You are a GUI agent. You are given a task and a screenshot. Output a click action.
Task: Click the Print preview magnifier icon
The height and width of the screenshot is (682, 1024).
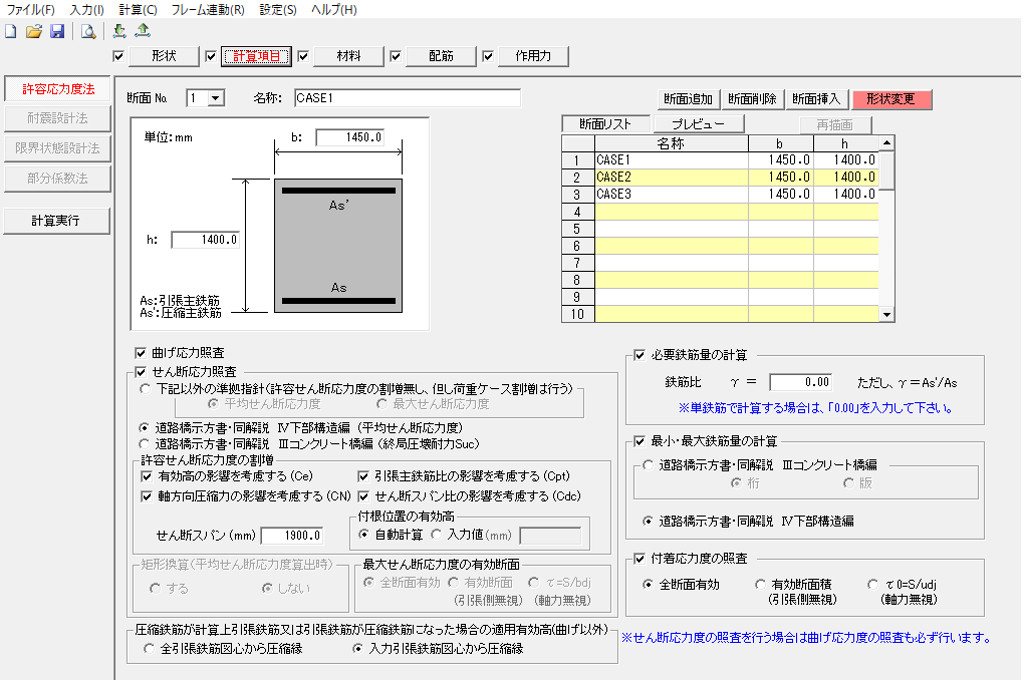coord(88,31)
